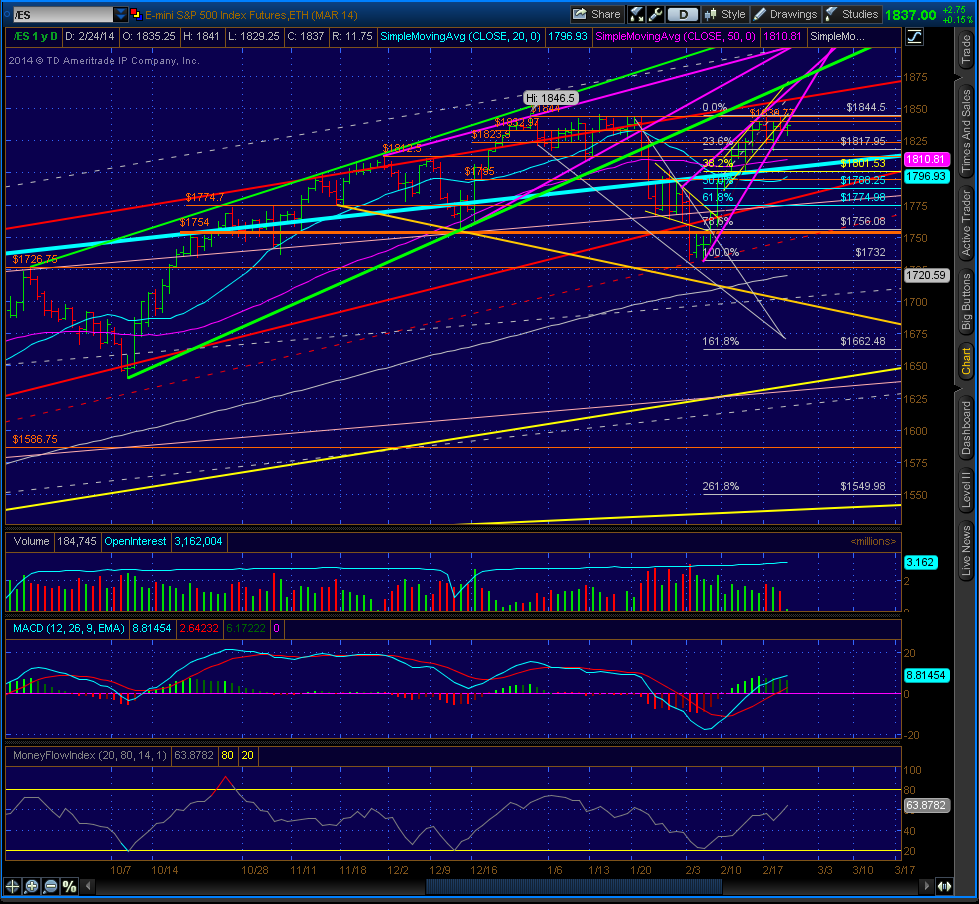Open the Big Buttons side tab

pyautogui.click(x=966, y=301)
